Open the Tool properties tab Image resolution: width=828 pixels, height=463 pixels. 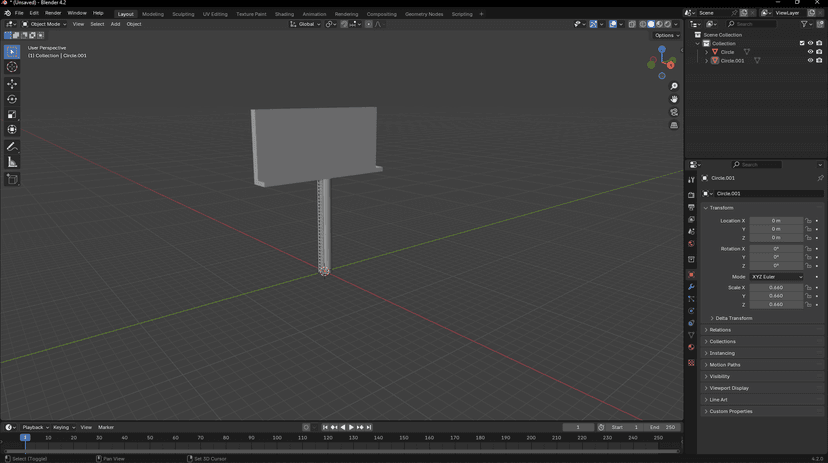tap(691, 180)
